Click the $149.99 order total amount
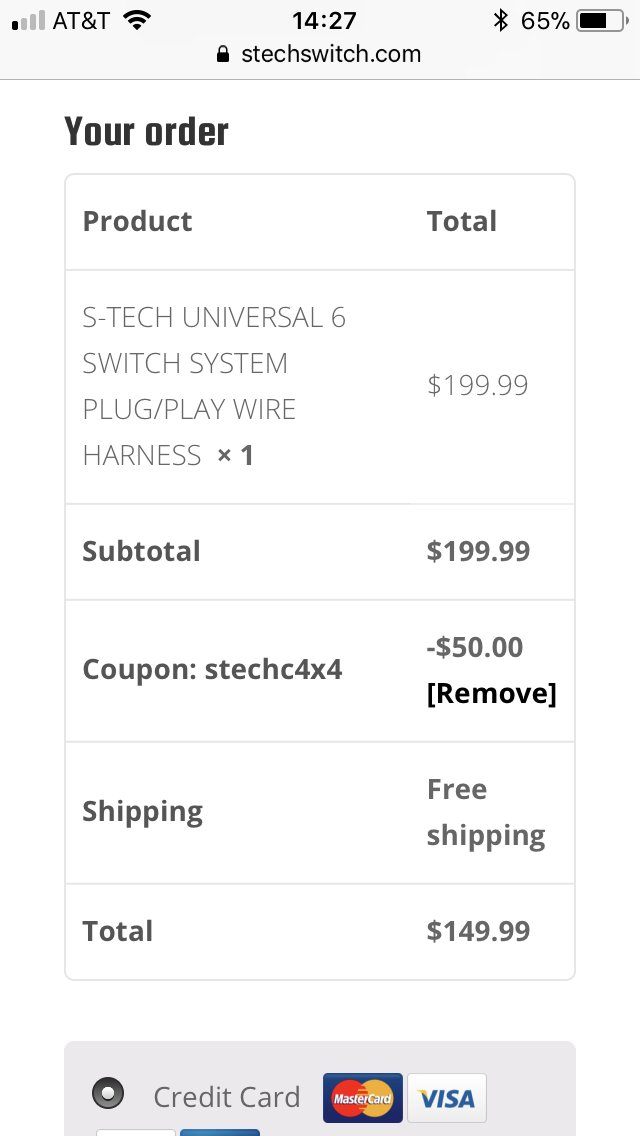The width and height of the screenshot is (640, 1136). (478, 931)
